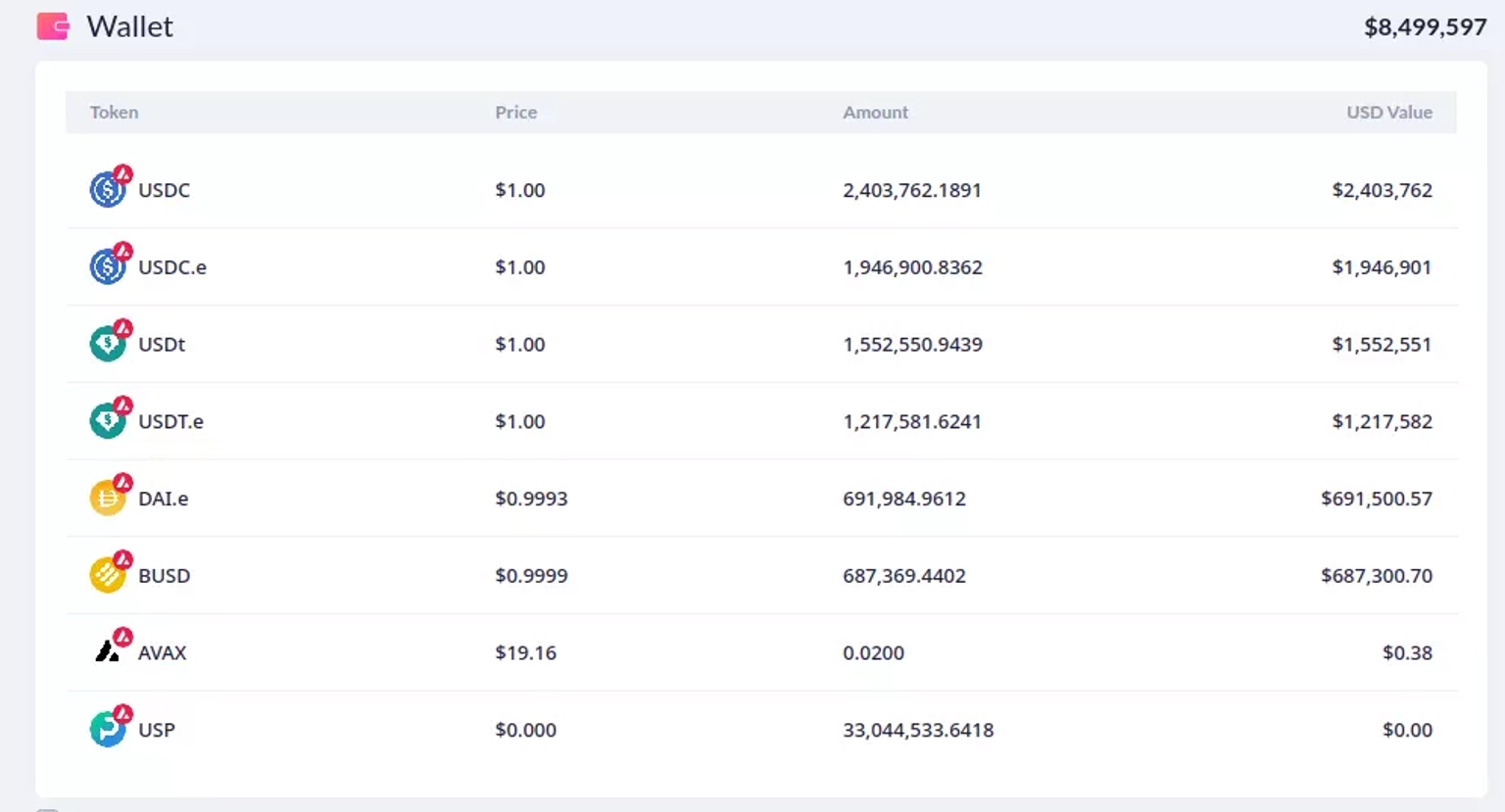Click the USDT.e price $1.00

coord(519,422)
